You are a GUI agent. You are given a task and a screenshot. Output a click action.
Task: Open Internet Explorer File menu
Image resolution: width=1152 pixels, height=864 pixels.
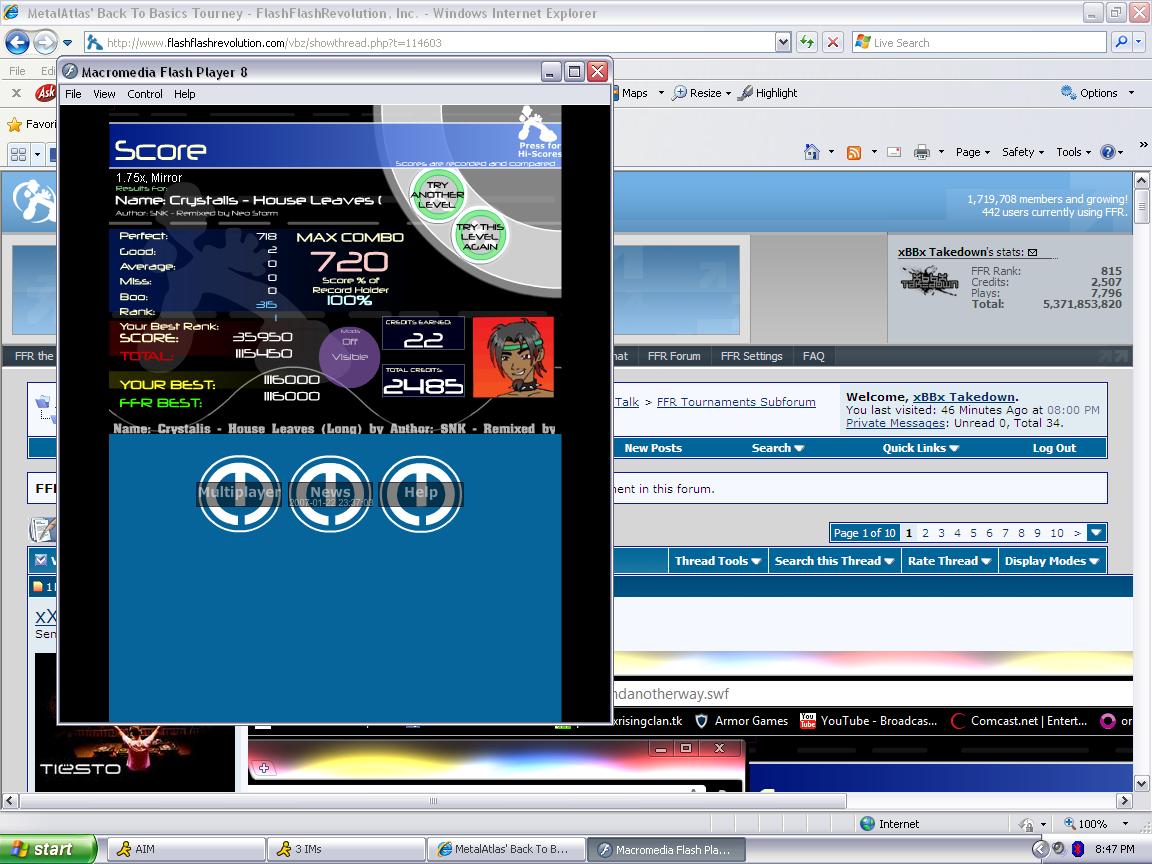point(17,71)
